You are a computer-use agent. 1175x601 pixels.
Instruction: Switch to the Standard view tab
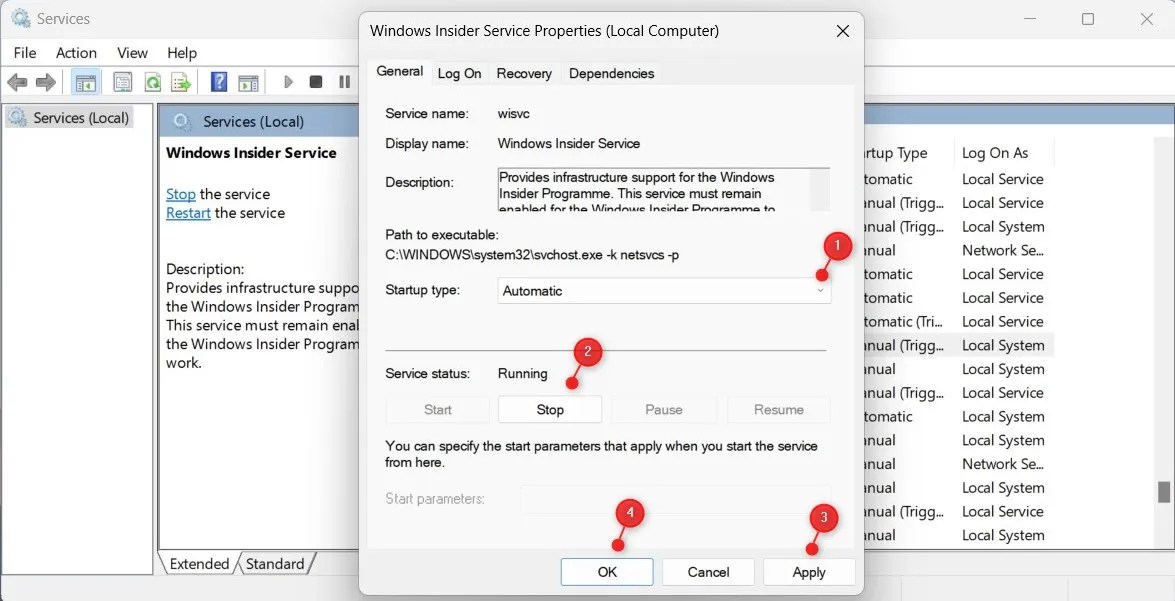[275, 563]
